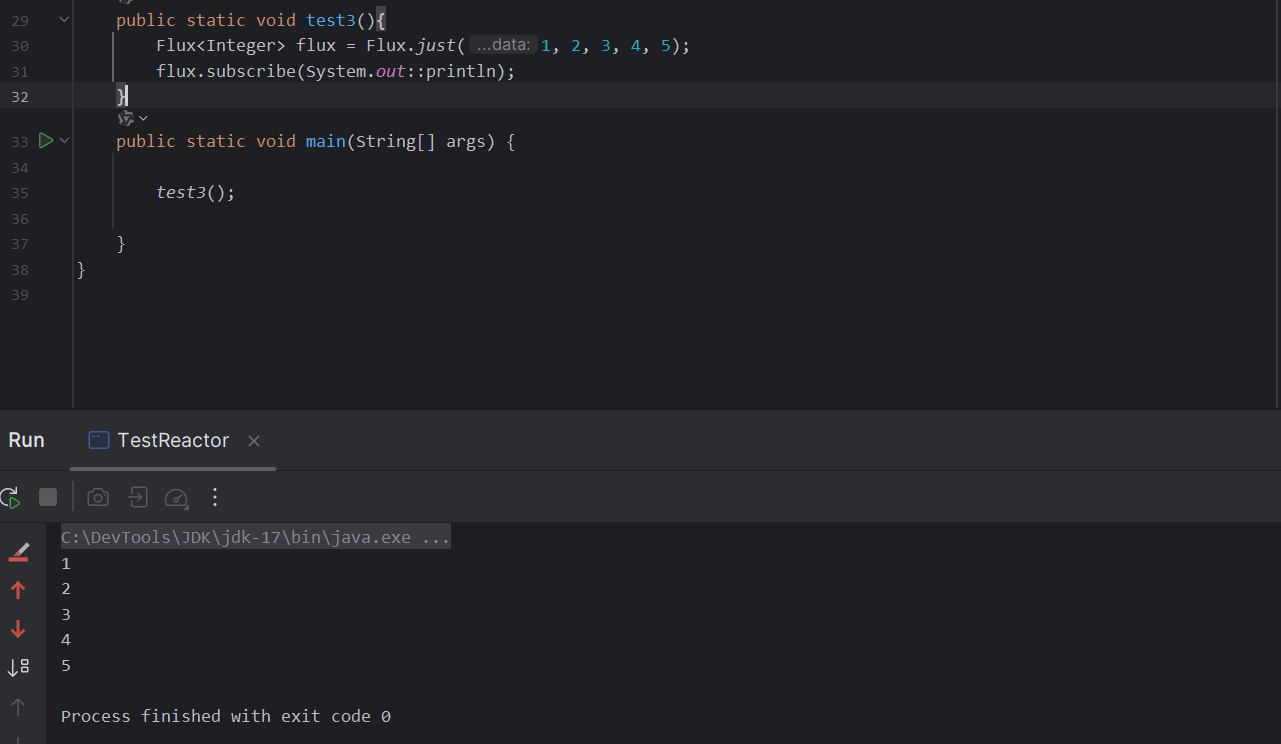
Task: Click the grey Stop process square
Action: click(48, 497)
